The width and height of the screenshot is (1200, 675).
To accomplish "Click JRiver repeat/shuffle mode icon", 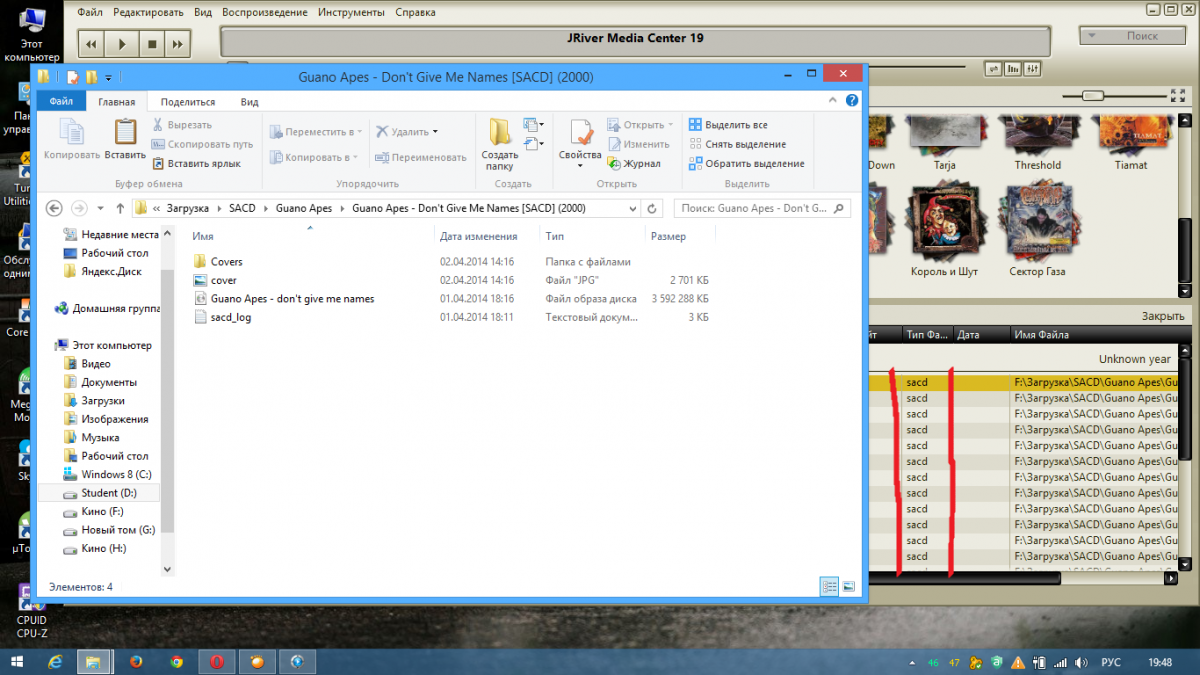I will tap(993, 69).
